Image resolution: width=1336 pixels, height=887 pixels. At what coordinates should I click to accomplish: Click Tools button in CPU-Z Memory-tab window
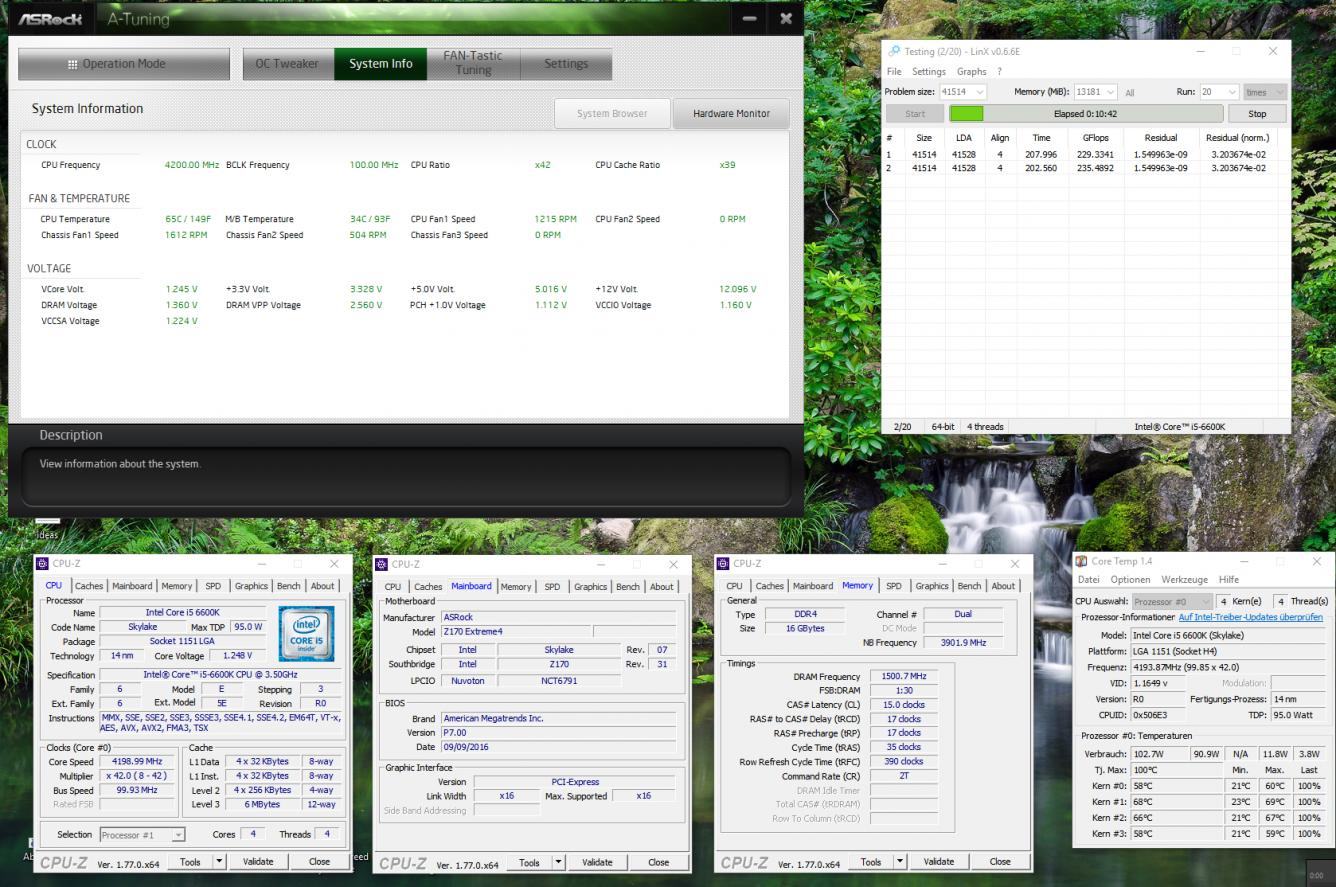tap(871, 861)
